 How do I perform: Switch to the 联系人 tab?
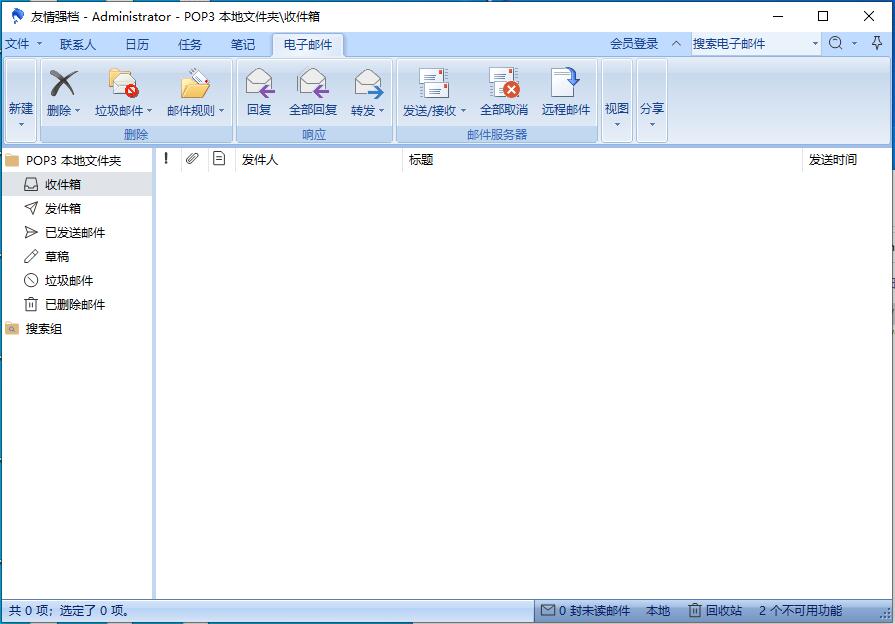(77, 44)
